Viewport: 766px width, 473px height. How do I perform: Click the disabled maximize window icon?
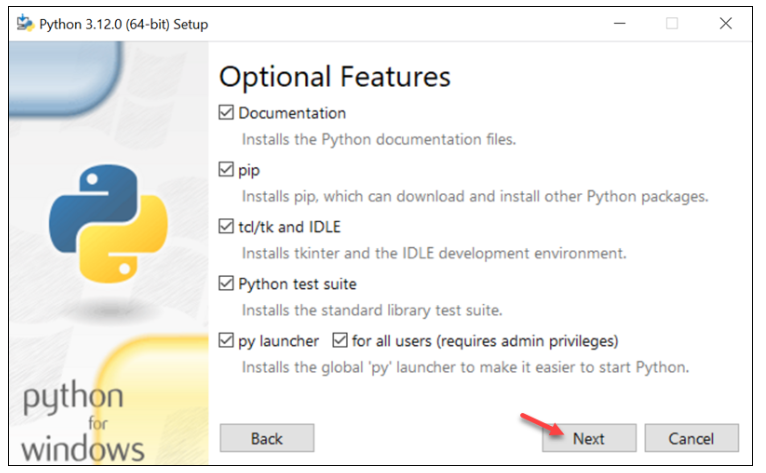click(672, 23)
